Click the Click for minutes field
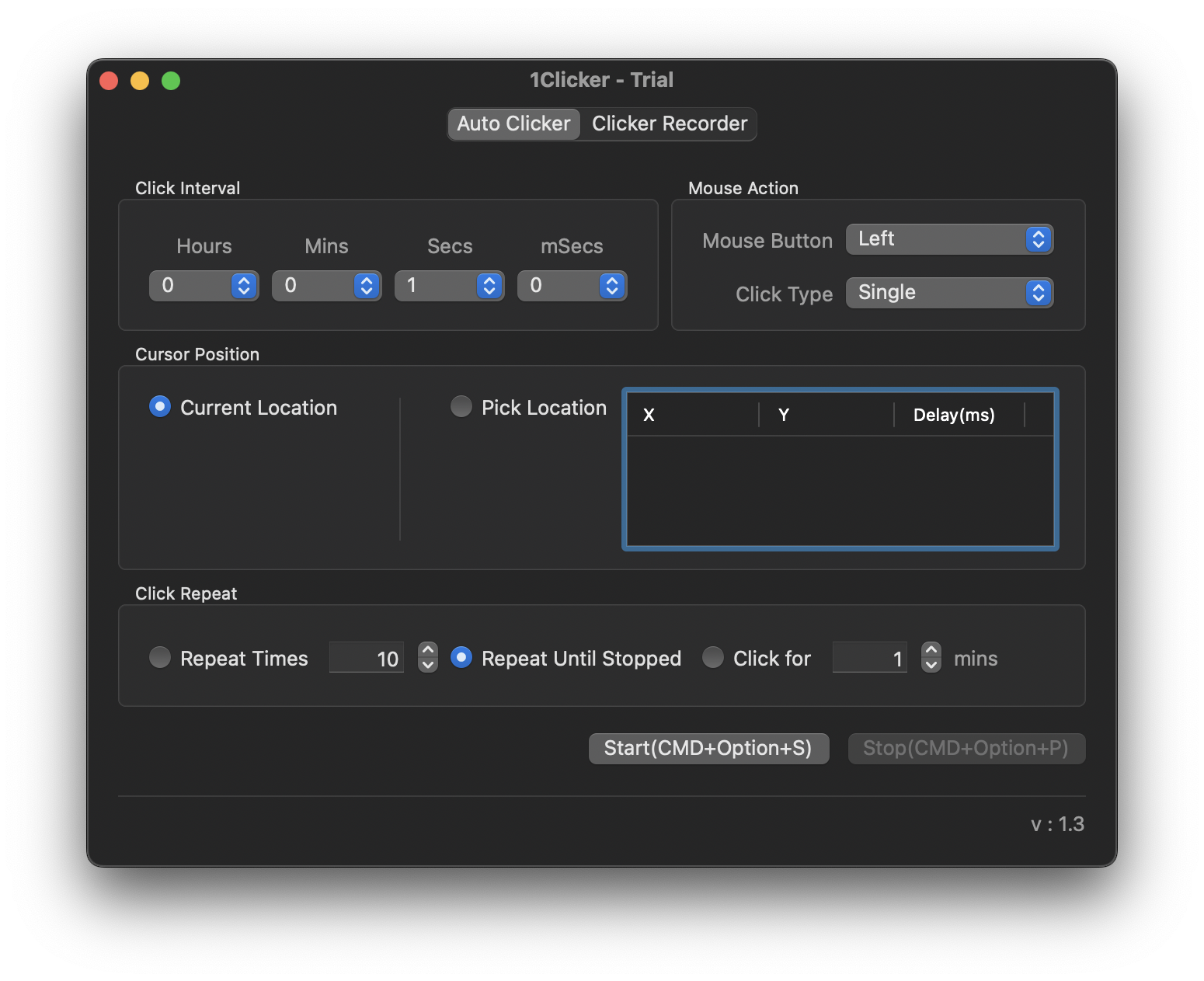Screen dimensions: 1204x981 click(x=870, y=658)
